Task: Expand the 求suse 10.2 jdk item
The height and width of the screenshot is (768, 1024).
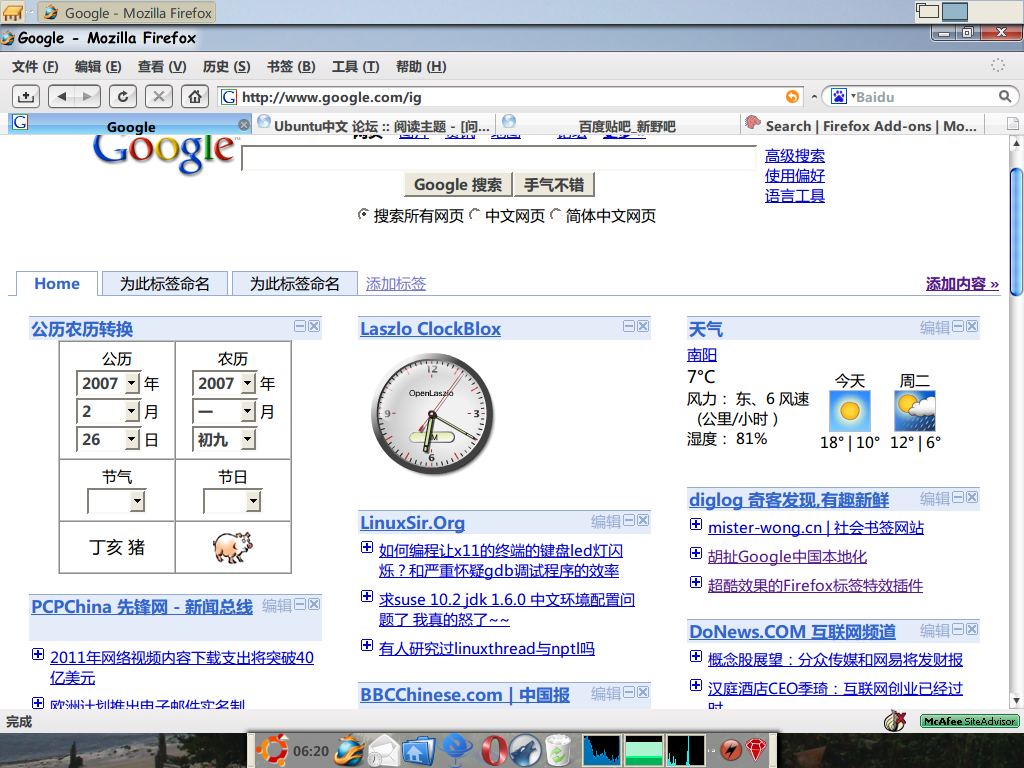Action: pos(367,596)
